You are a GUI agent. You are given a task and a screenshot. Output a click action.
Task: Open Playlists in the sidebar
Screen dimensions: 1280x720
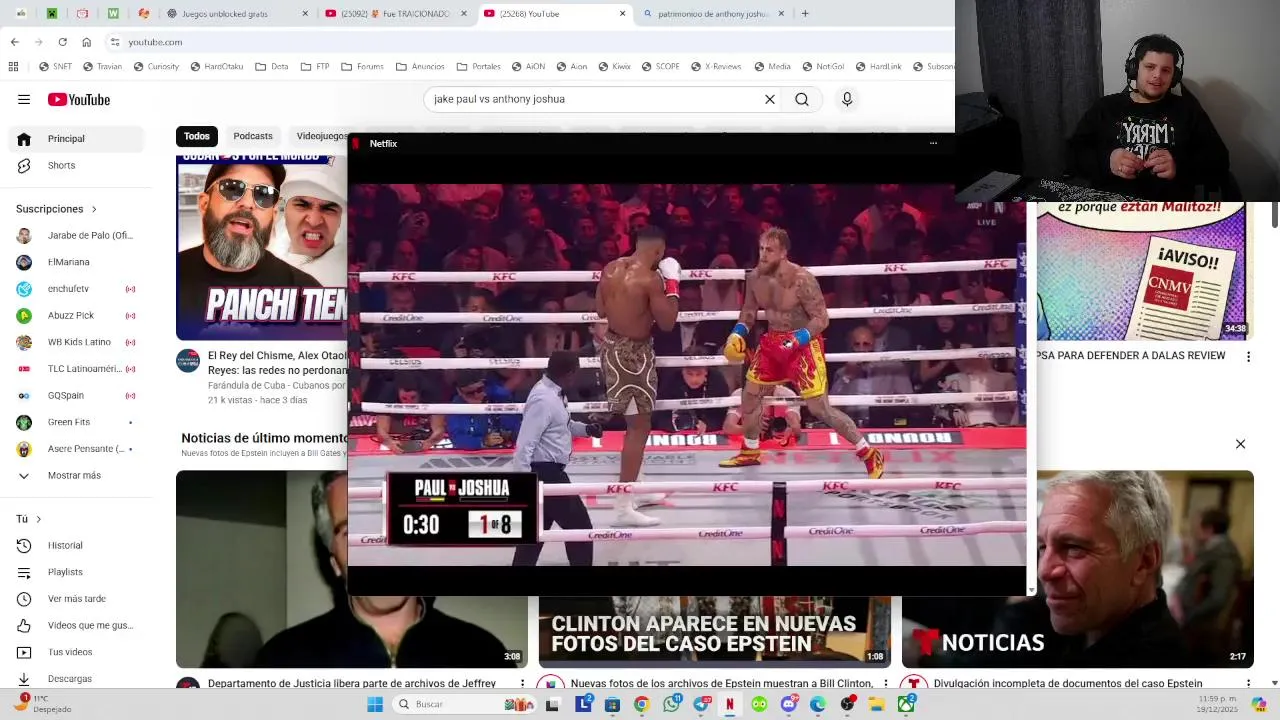[x=76, y=572]
